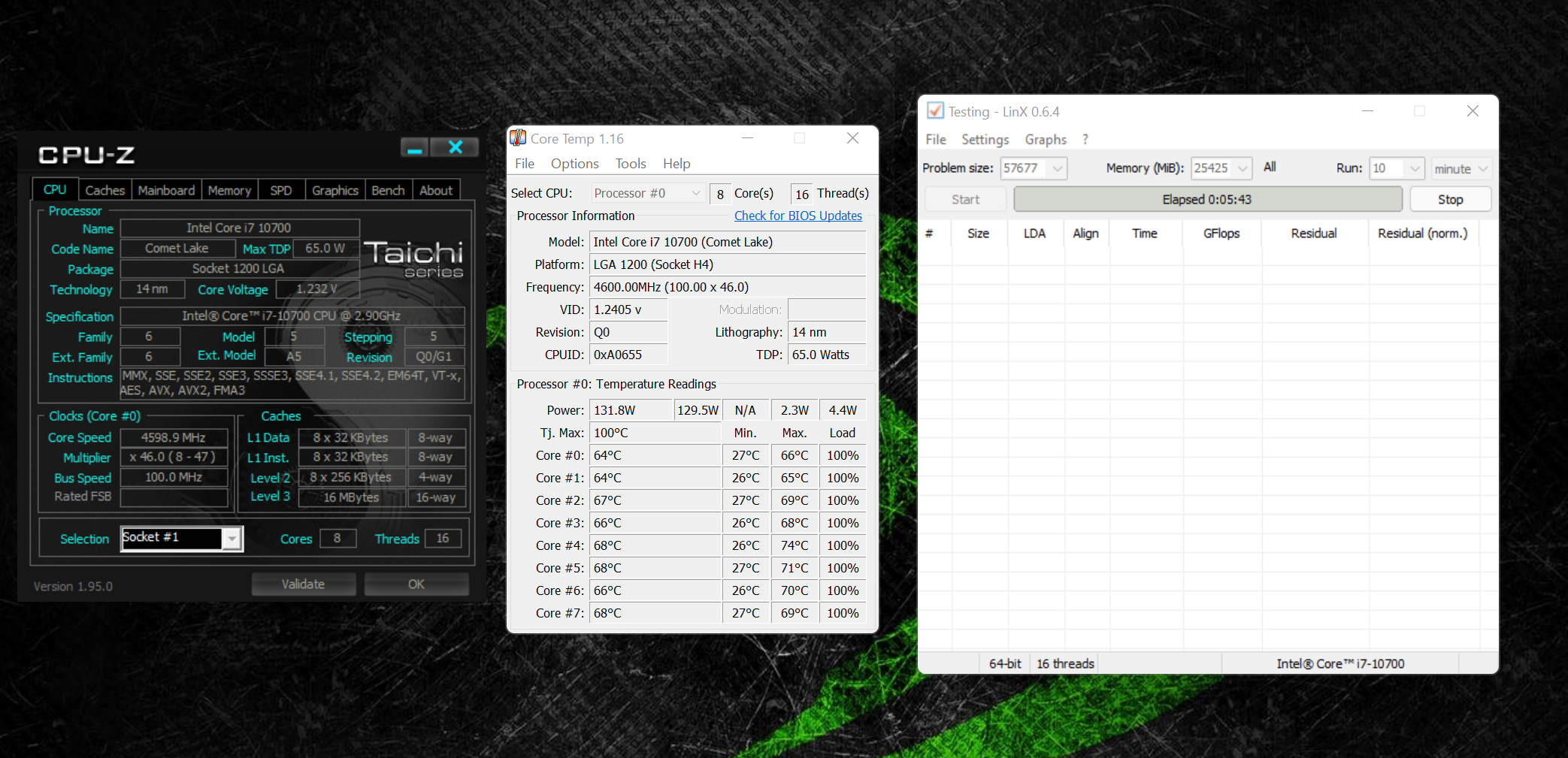Open the SPD tab

[x=281, y=191]
